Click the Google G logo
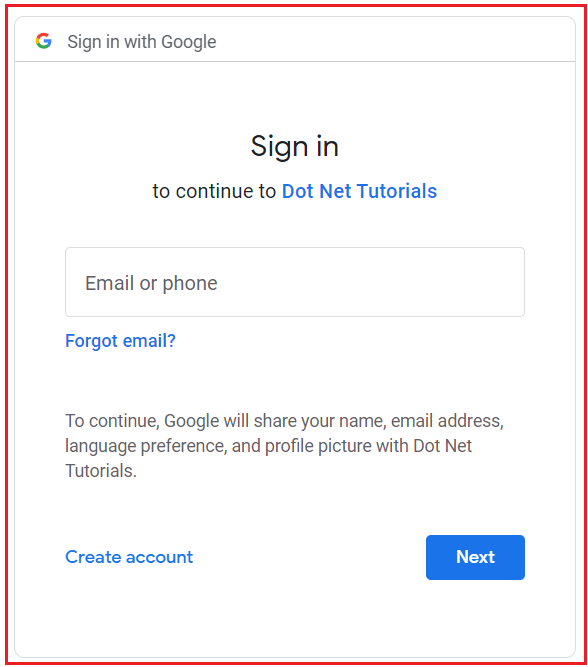The width and height of the screenshot is (588, 667). [43, 41]
